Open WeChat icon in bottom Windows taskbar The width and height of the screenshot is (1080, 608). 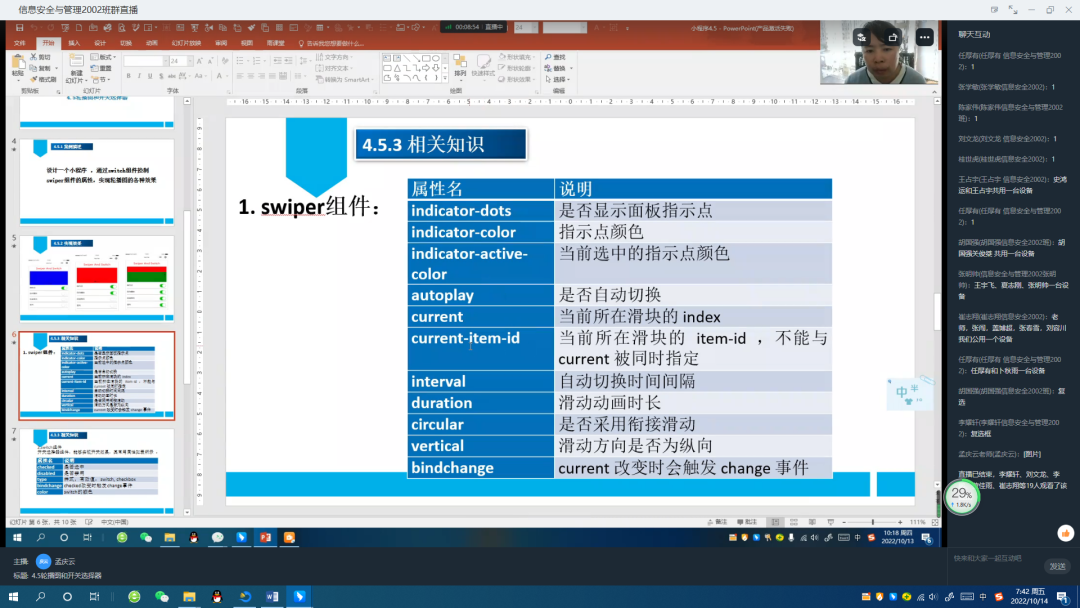[162, 596]
